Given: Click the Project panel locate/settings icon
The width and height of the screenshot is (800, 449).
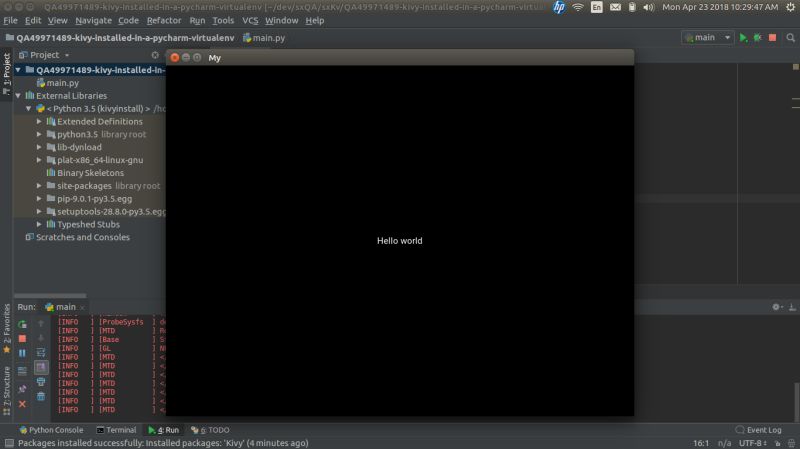Looking at the screenshot, I should tap(155, 55).
